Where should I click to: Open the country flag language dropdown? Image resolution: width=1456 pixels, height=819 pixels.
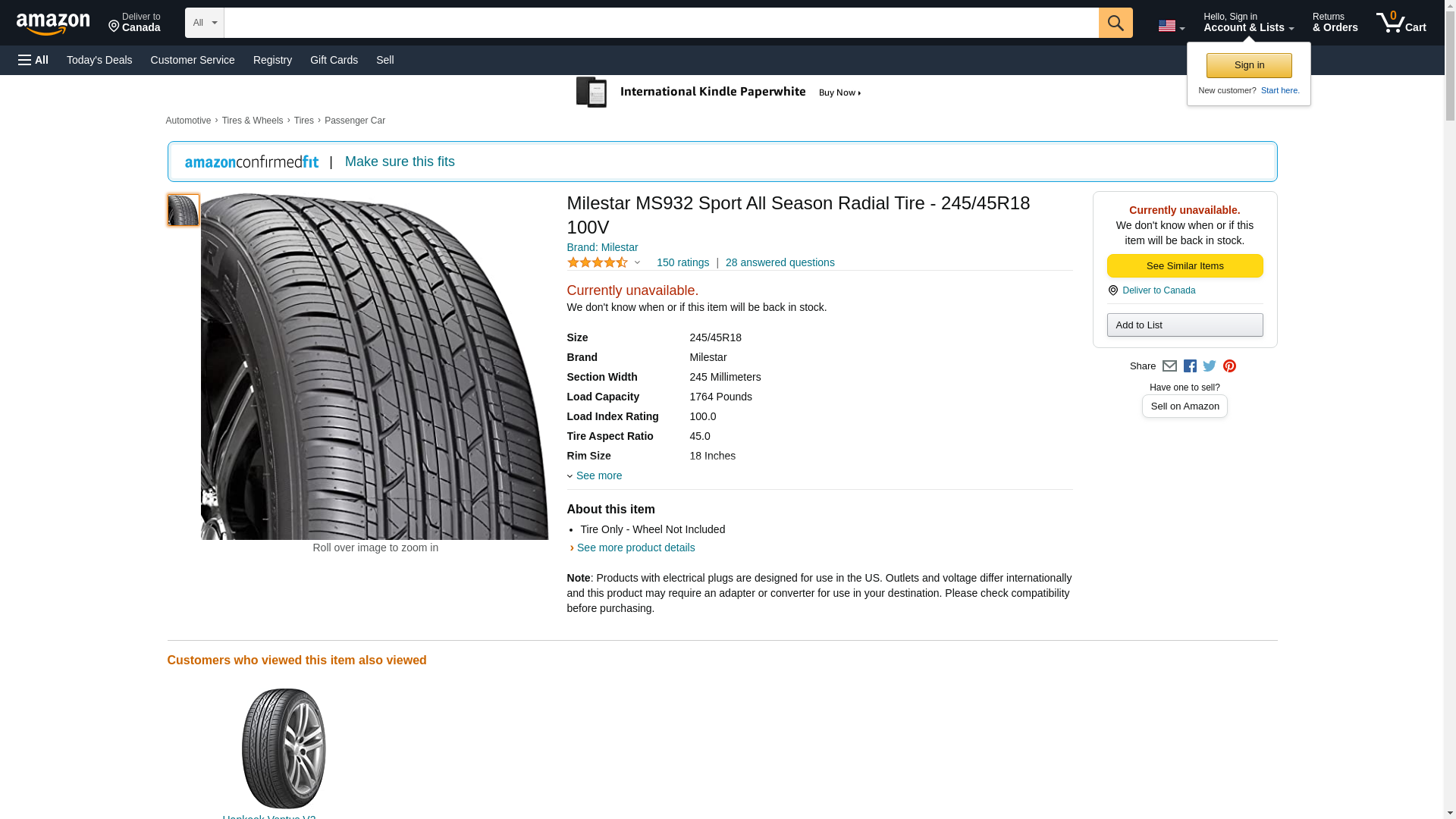(1171, 26)
